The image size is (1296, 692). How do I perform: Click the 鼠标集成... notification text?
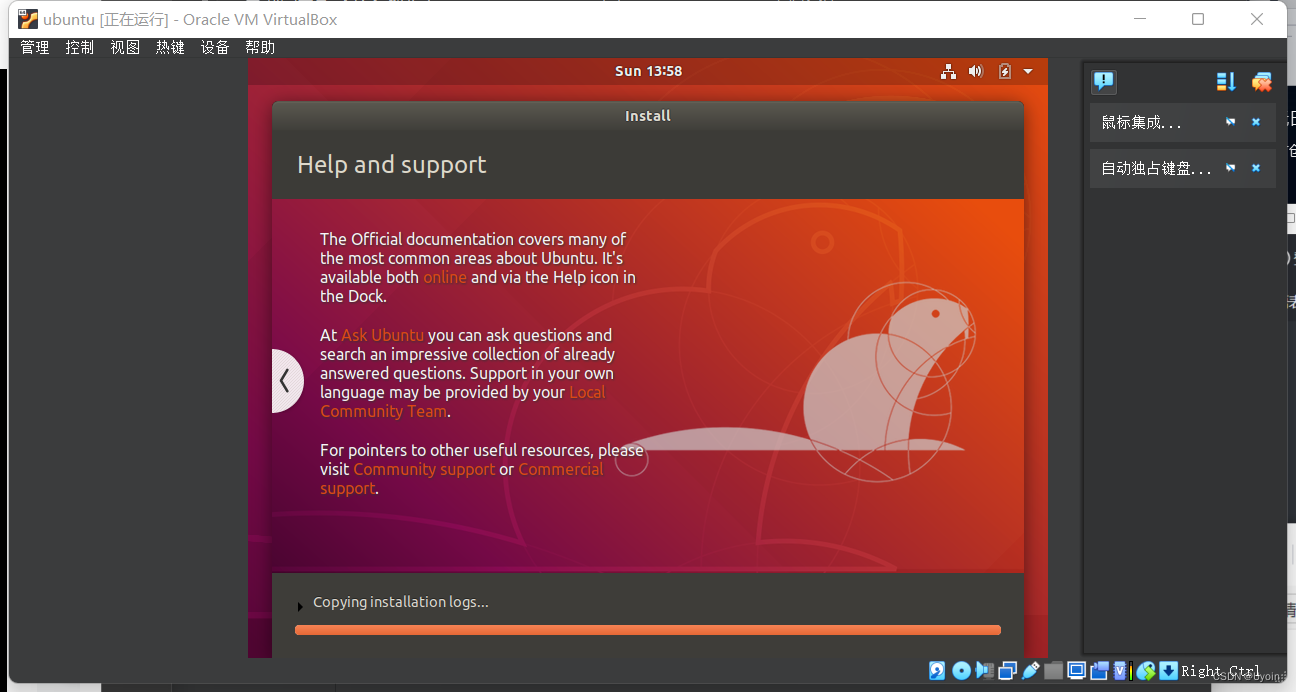click(x=1141, y=122)
